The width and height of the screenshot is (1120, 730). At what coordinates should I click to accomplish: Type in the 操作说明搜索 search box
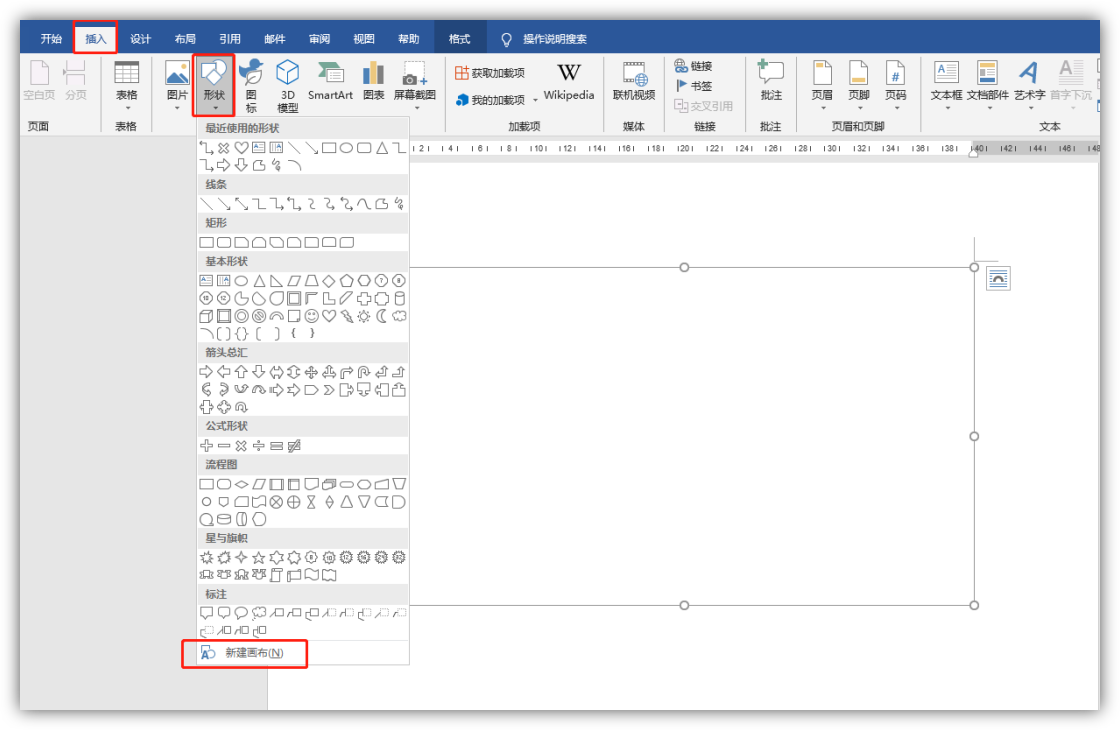point(555,39)
